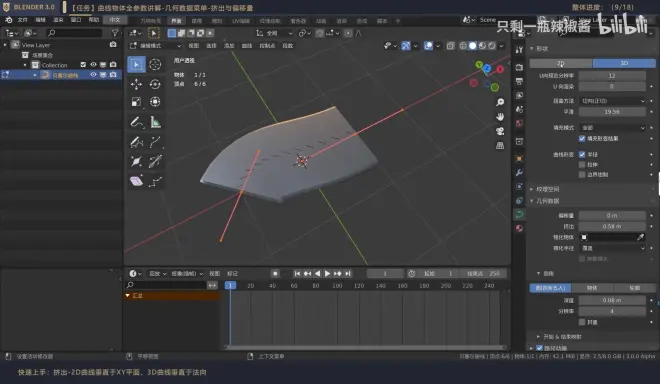The image size is (660, 384).
Task: Play the timeline animation forward
Action: pos(327,274)
